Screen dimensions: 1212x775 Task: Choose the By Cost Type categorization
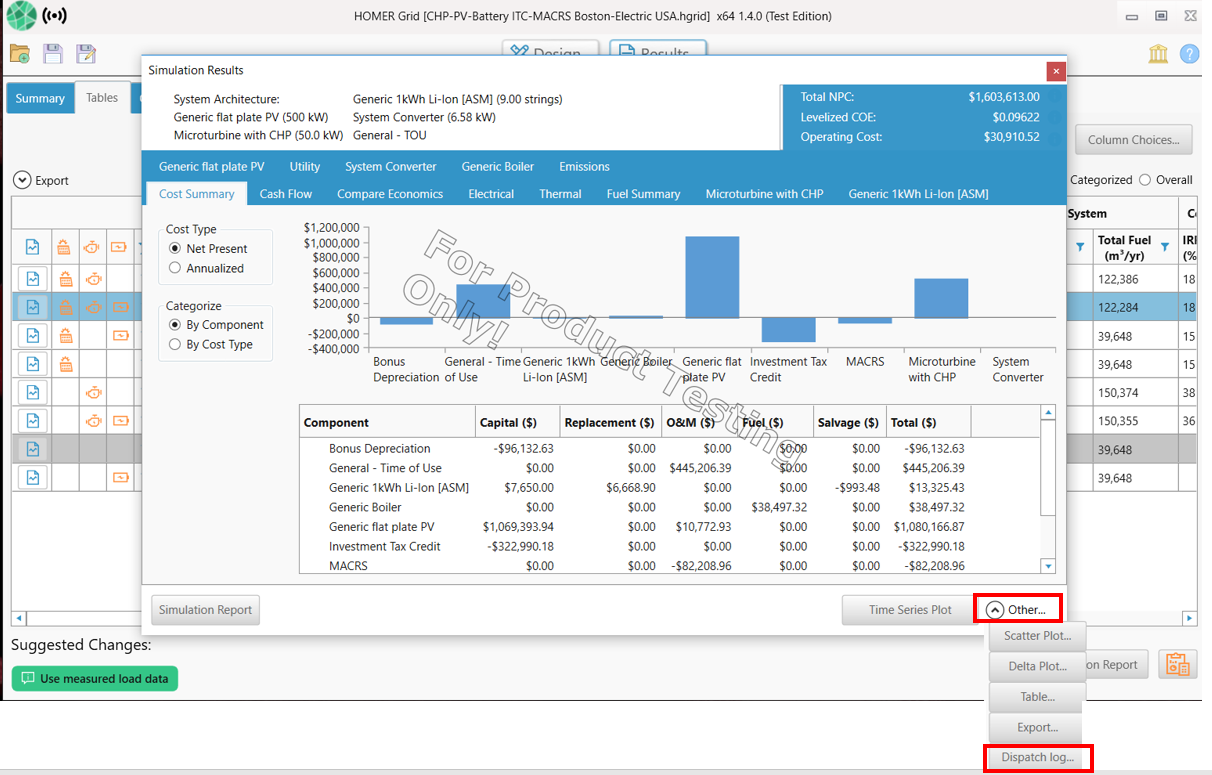[176, 344]
